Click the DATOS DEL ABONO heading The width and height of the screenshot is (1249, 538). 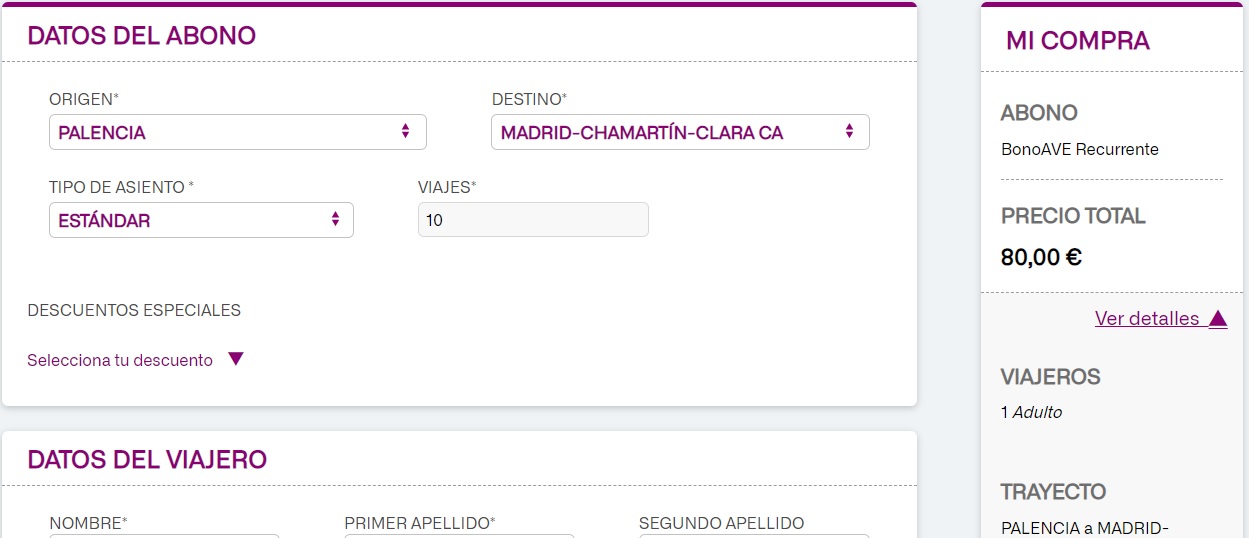142,36
